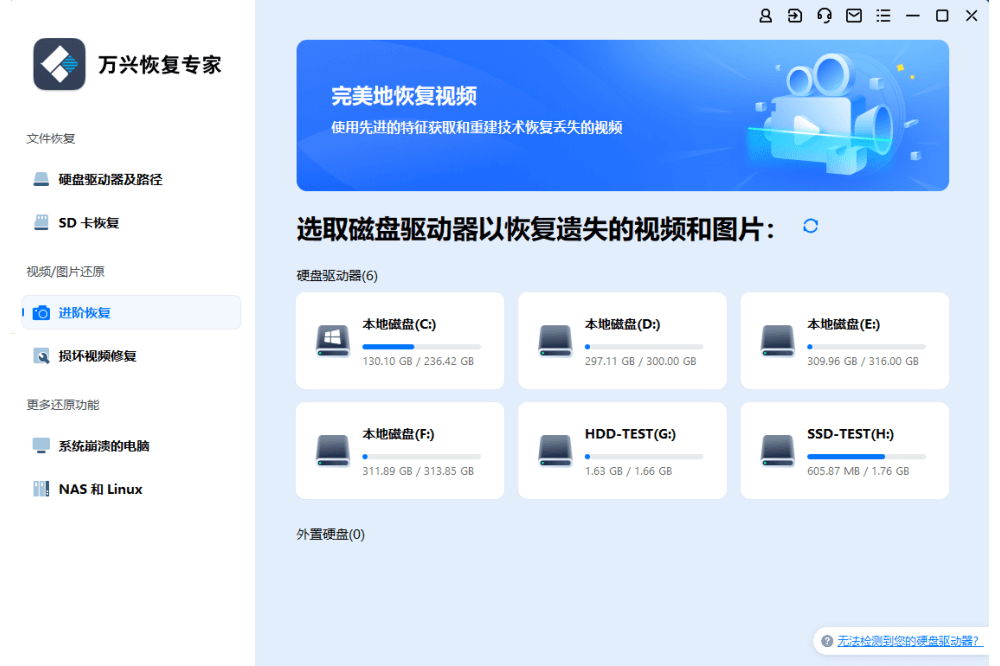Click the drive icon for 本地磁盘(D:)
Image resolution: width=1000 pixels, height=666 pixels.
click(555, 341)
